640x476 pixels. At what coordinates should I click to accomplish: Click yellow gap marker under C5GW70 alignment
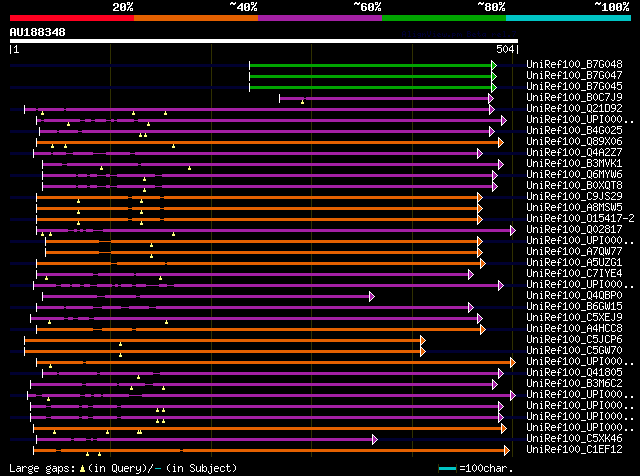[x=120, y=356]
